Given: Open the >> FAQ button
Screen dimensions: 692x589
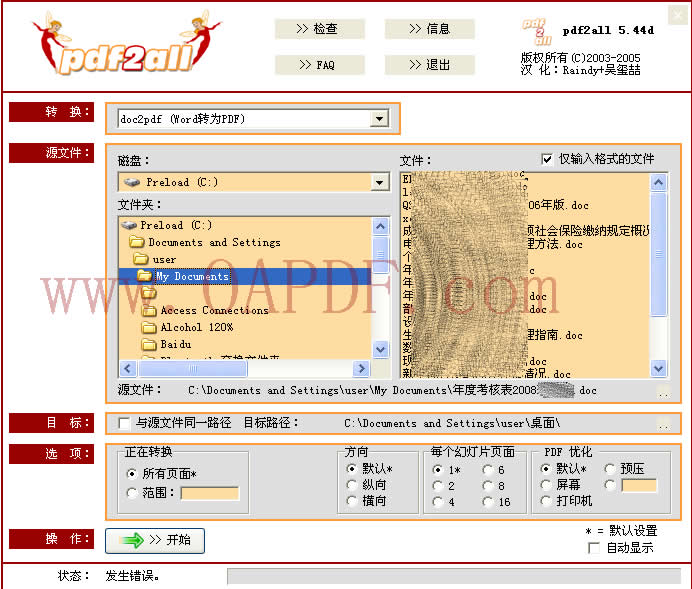Looking at the screenshot, I should [320, 65].
